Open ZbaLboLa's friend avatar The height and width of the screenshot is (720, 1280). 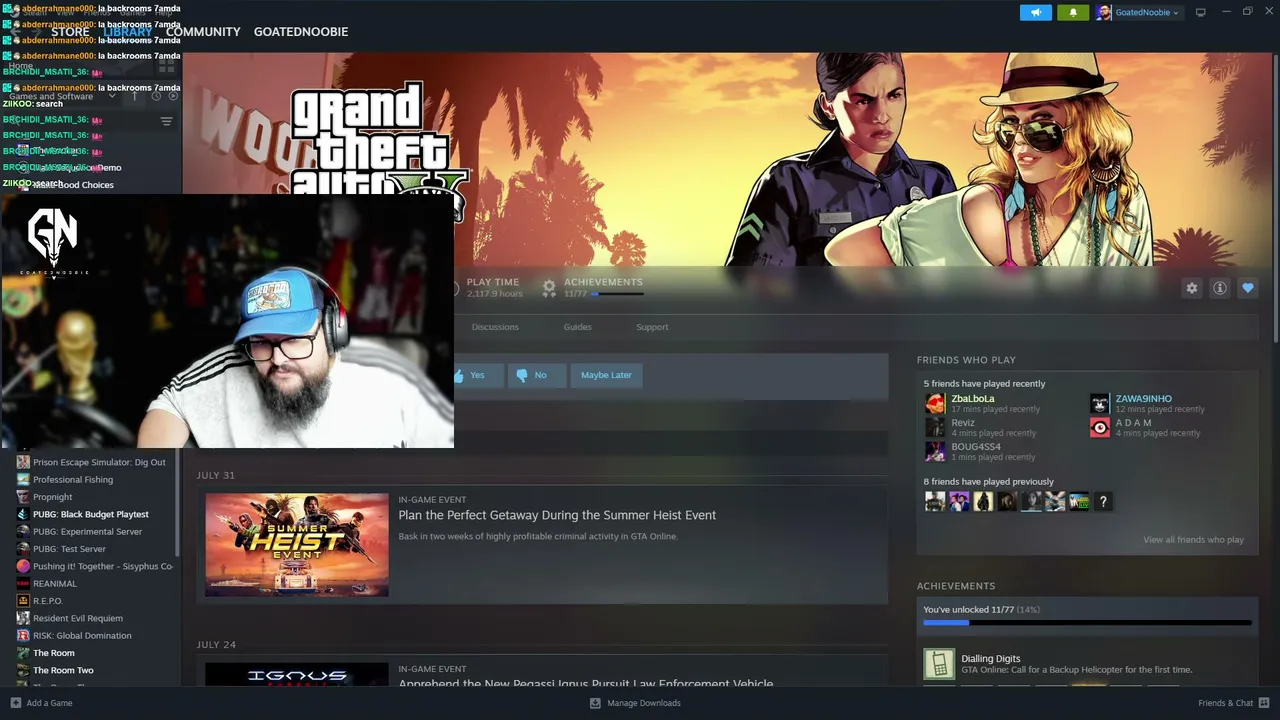click(935, 403)
